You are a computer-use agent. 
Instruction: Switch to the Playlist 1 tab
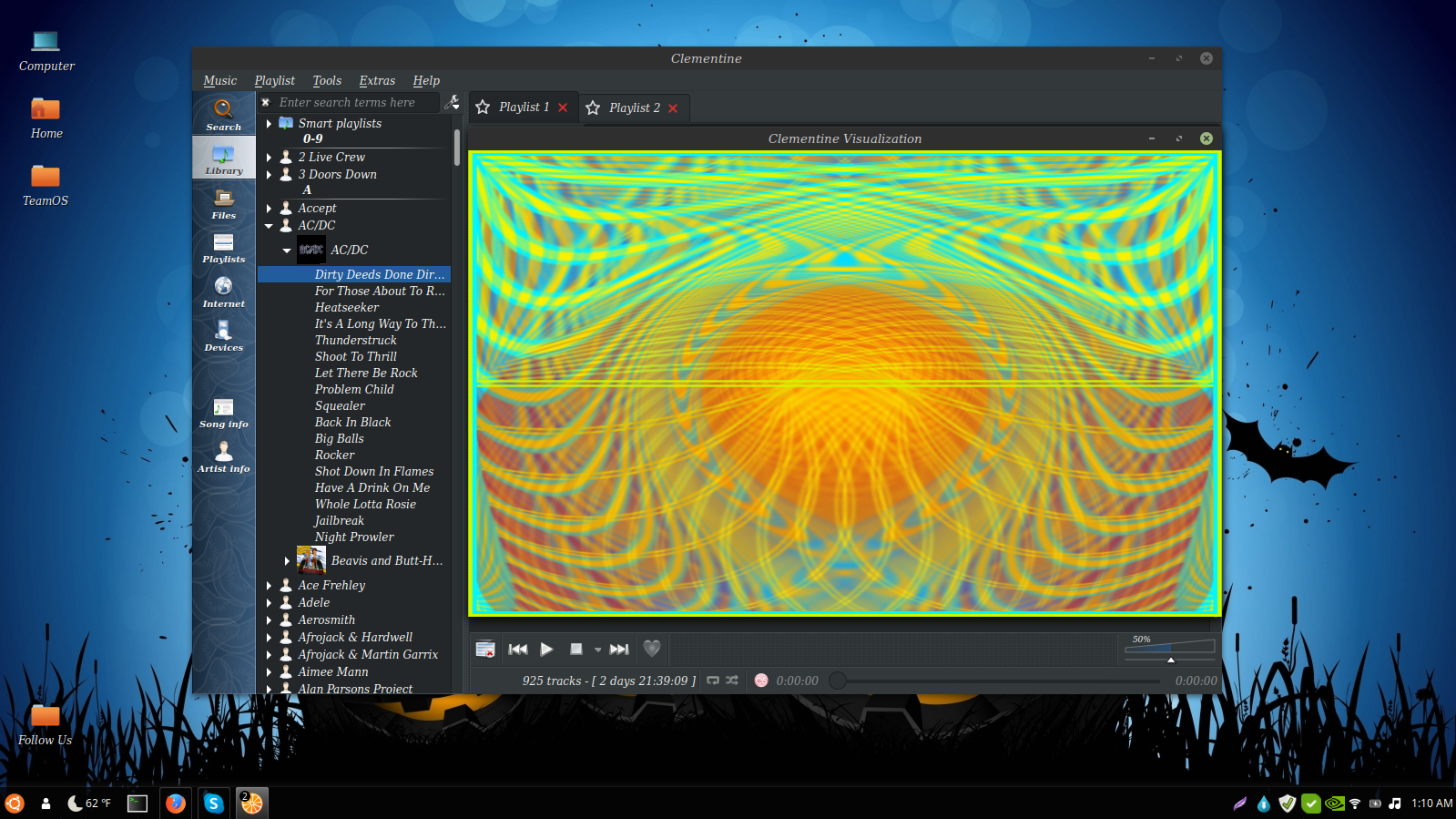(524, 107)
